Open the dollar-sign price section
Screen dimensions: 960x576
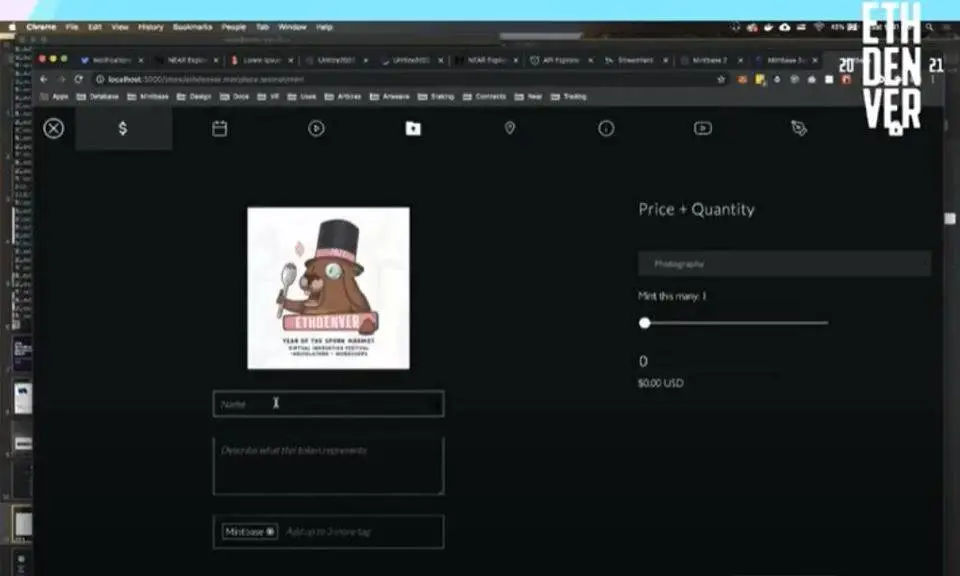(x=123, y=129)
